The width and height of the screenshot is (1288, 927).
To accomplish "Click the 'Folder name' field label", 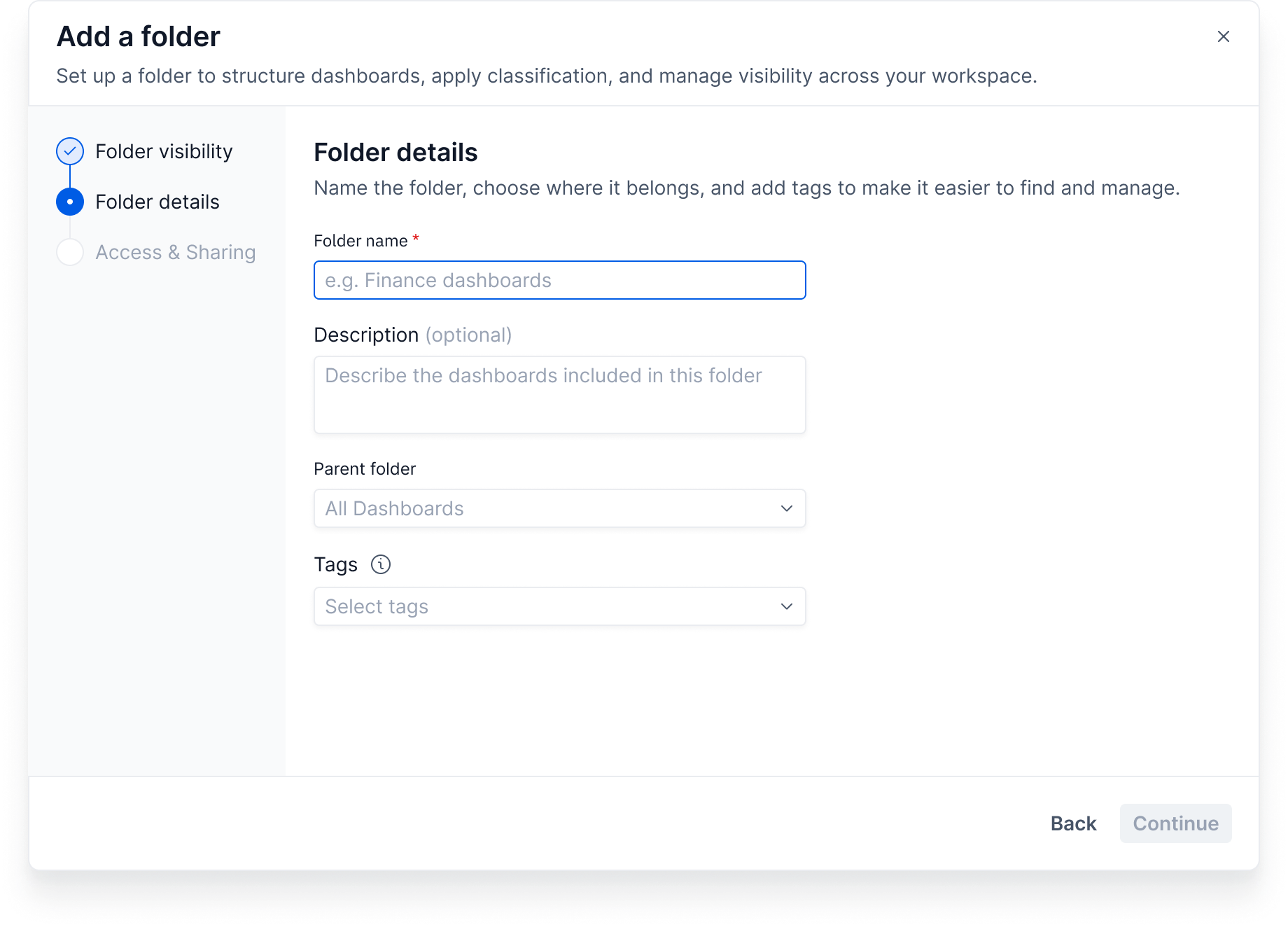I will click(360, 241).
